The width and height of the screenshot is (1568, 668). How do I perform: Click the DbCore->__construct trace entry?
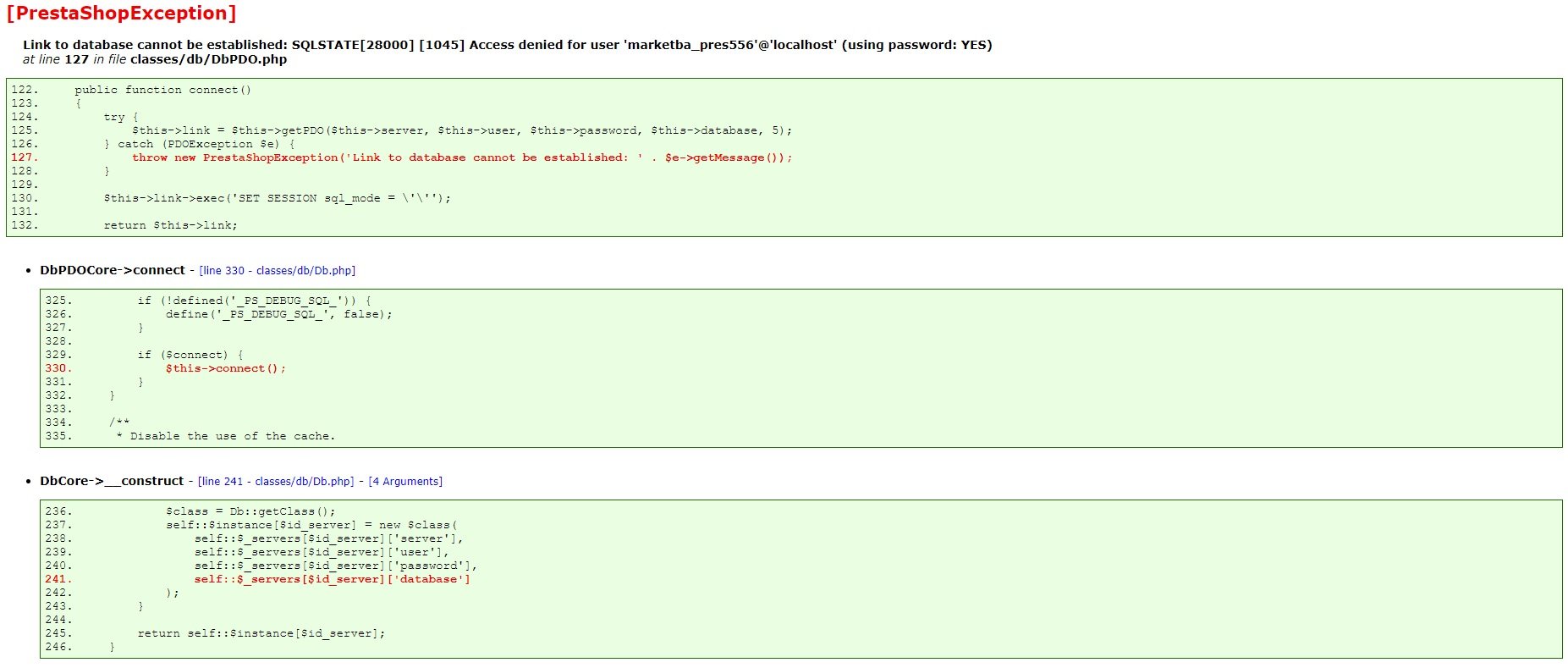[x=112, y=481]
